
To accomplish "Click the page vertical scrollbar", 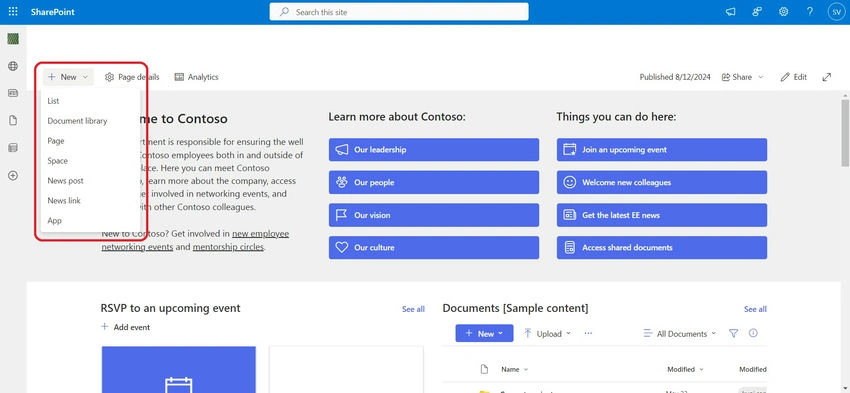I will [x=845, y=133].
